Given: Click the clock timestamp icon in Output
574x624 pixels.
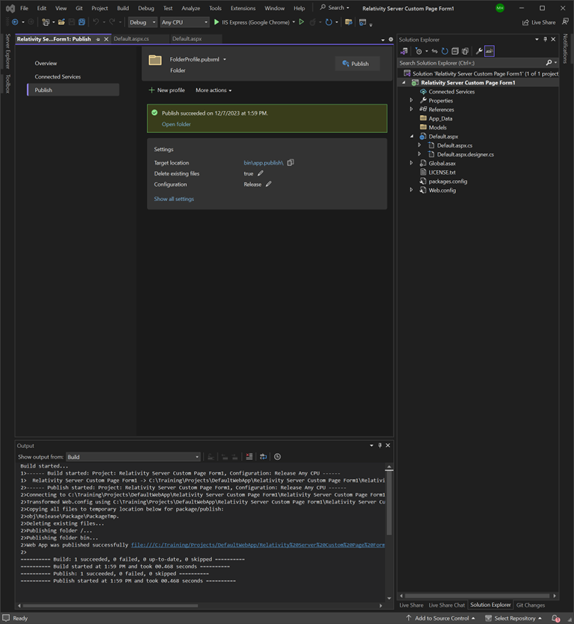Looking at the screenshot, I should point(277,456).
